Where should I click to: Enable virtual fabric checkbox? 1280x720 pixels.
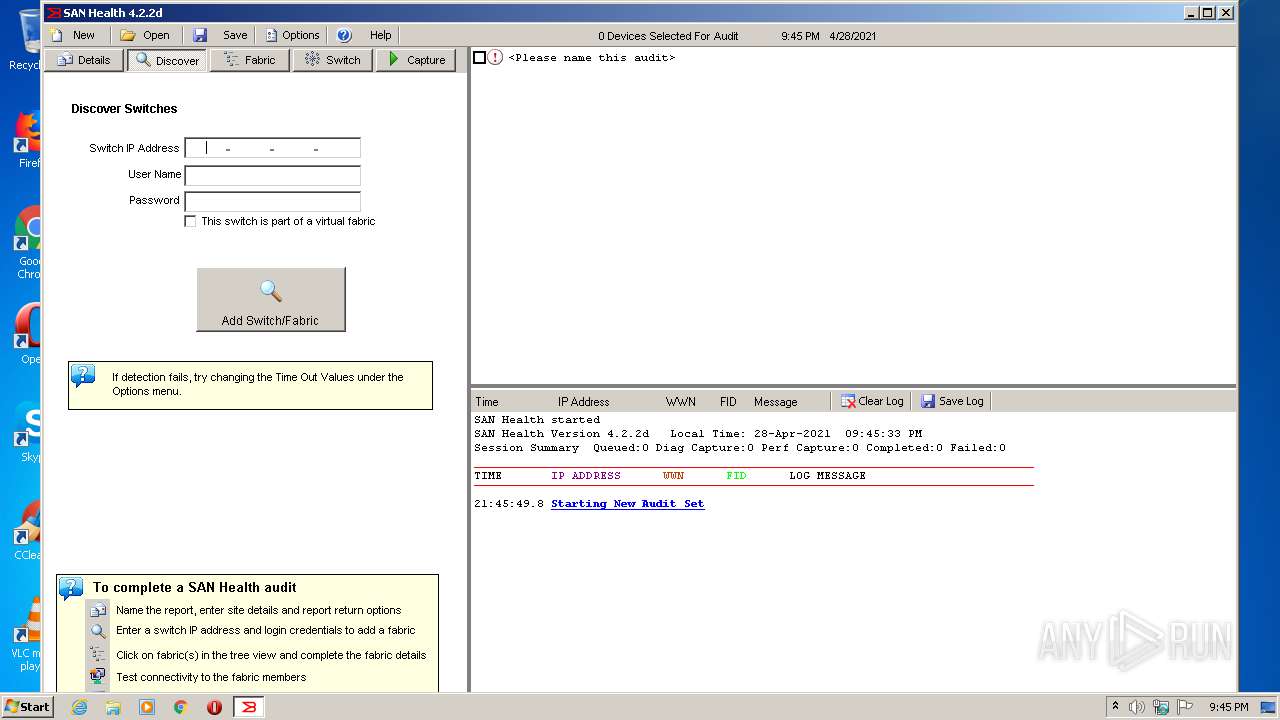point(190,221)
